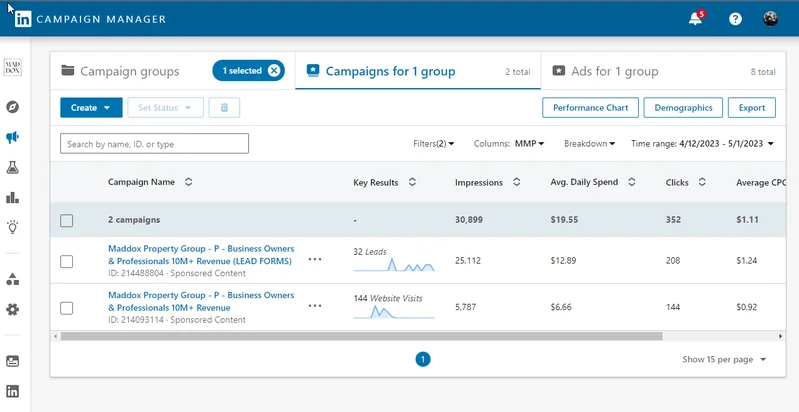Open the gear Account settings icon in sidebar
Image resolution: width=799 pixels, height=412 pixels.
click(x=12, y=309)
